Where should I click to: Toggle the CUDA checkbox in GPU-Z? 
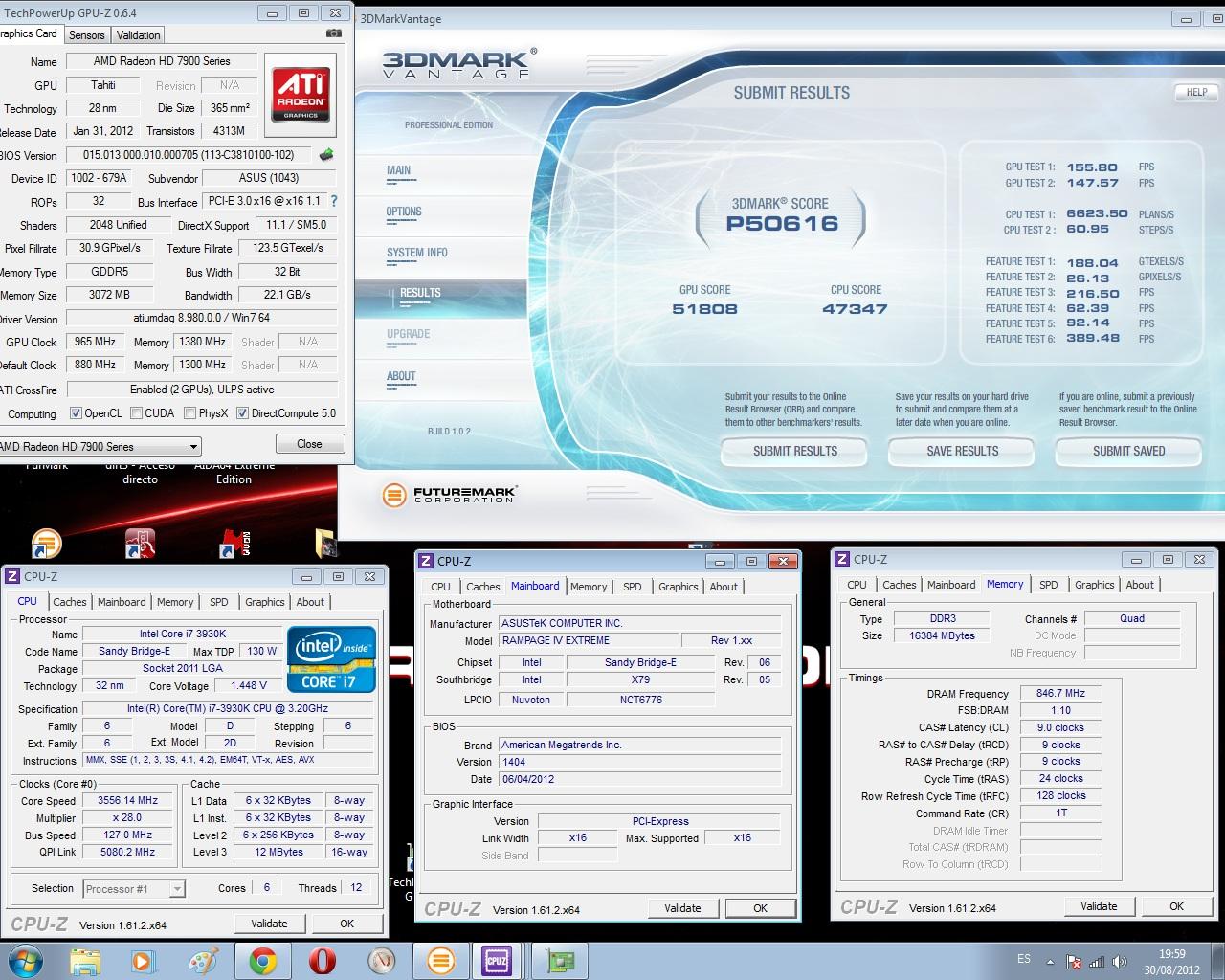[136, 413]
